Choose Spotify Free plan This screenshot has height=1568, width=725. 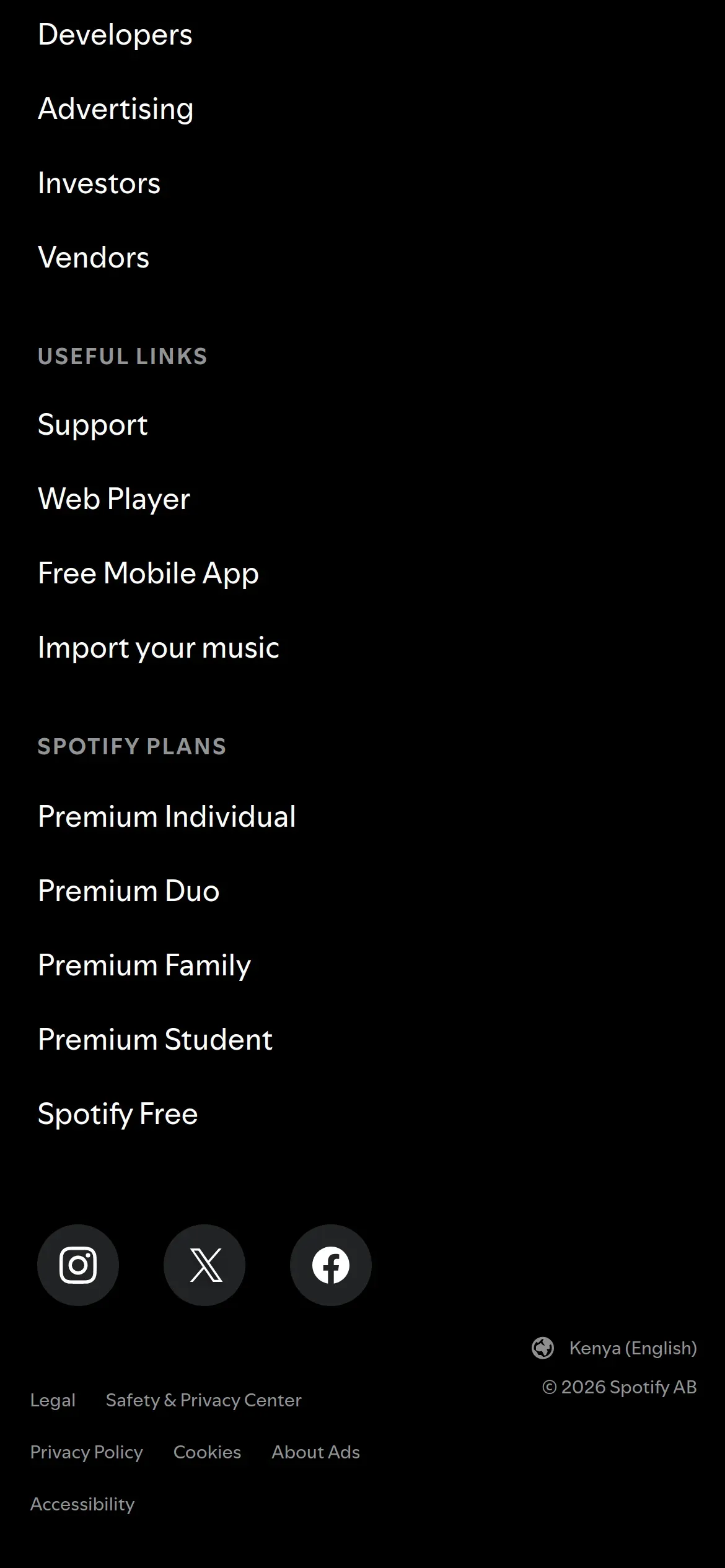pyautogui.click(x=118, y=1114)
